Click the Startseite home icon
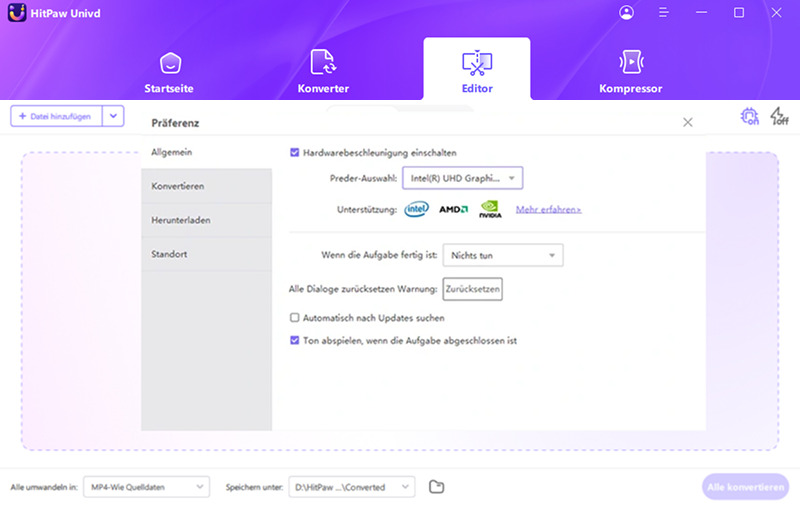 [169, 63]
